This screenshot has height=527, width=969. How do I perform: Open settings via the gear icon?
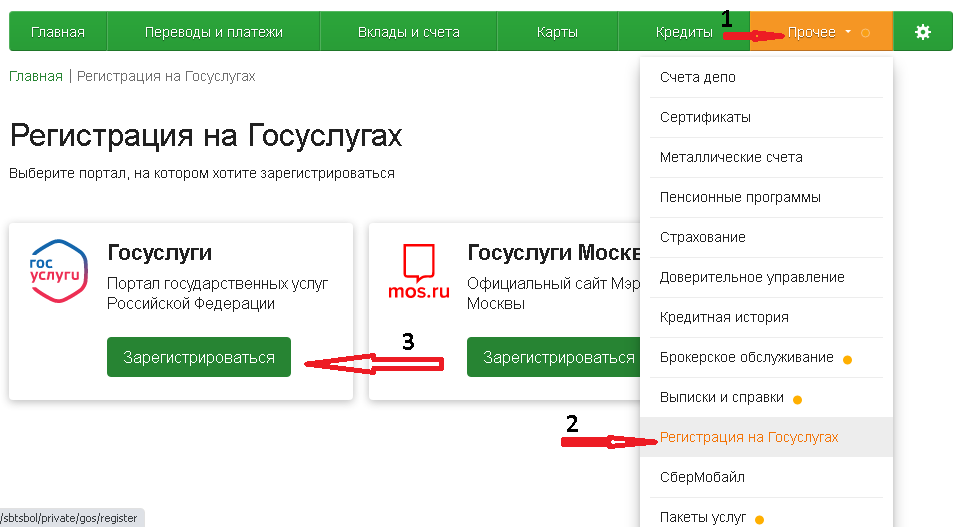coord(923,32)
